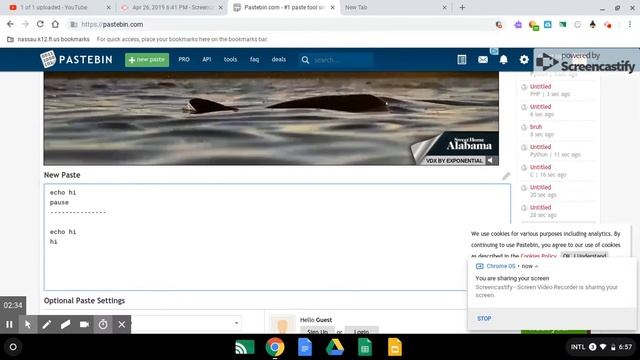Open Untitled Python paste from 11 sec ago

point(540,147)
